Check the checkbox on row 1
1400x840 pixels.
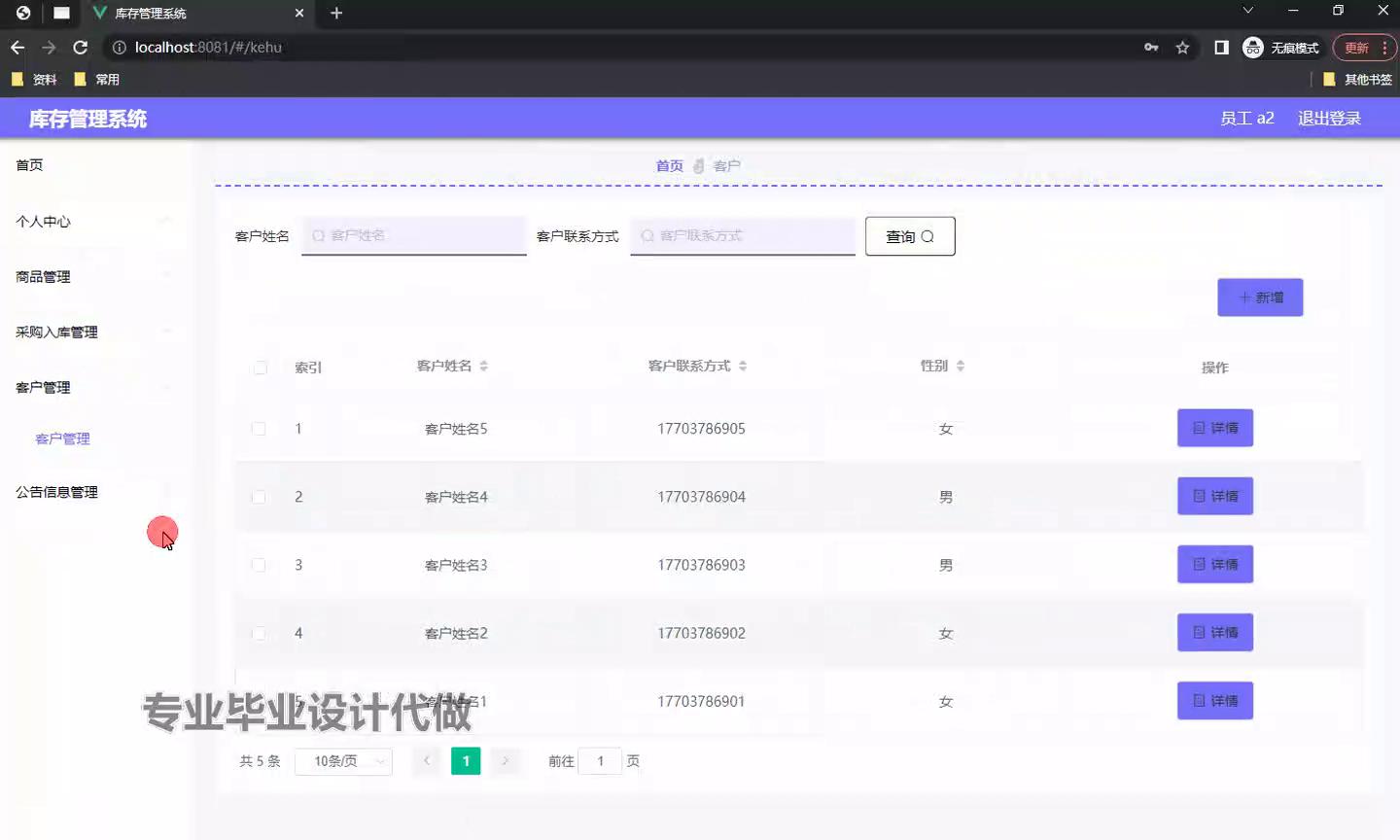(260, 429)
